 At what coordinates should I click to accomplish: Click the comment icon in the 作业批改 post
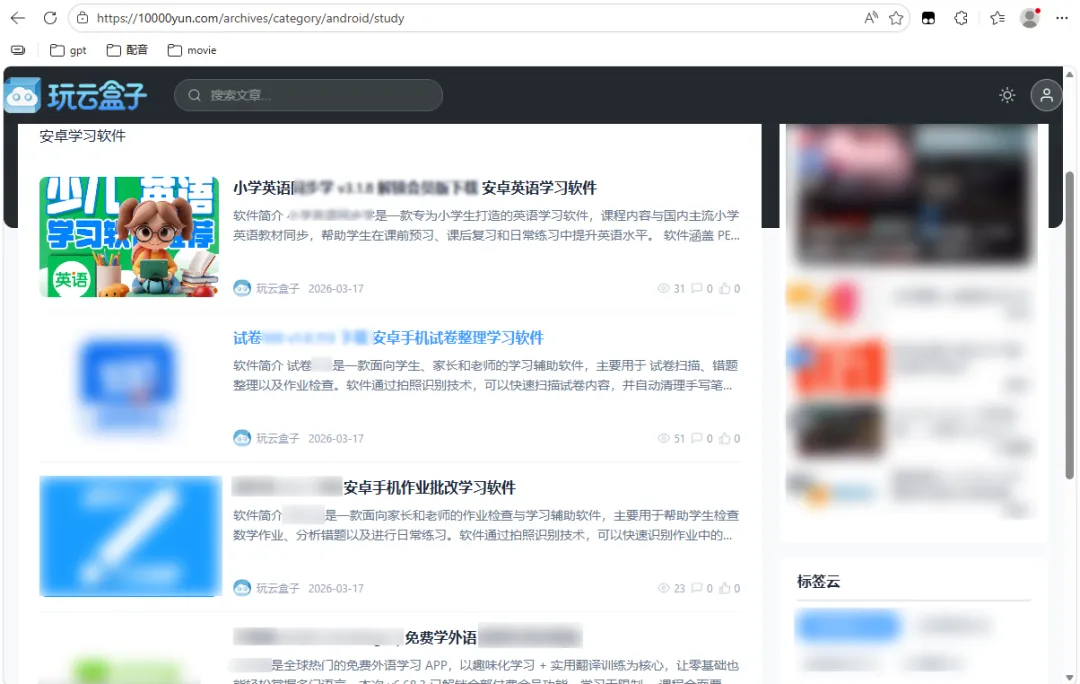(697, 588)
